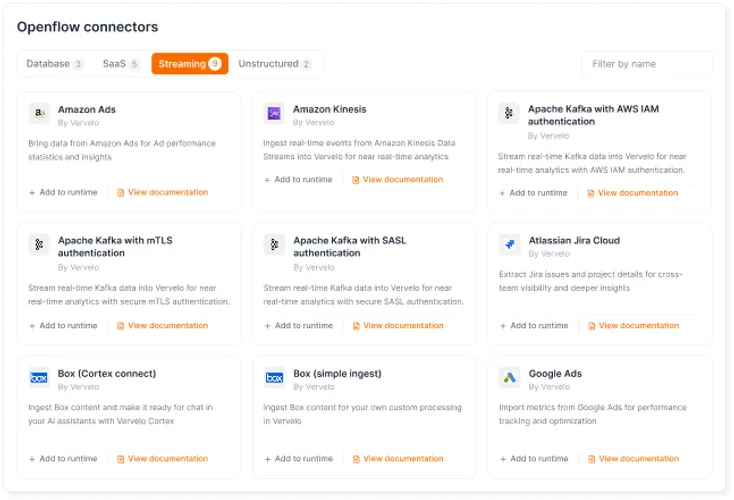This screenshot has height=500, width=734.
Task: Click document icon in Google Ads card
Action: tap(591, 459)
